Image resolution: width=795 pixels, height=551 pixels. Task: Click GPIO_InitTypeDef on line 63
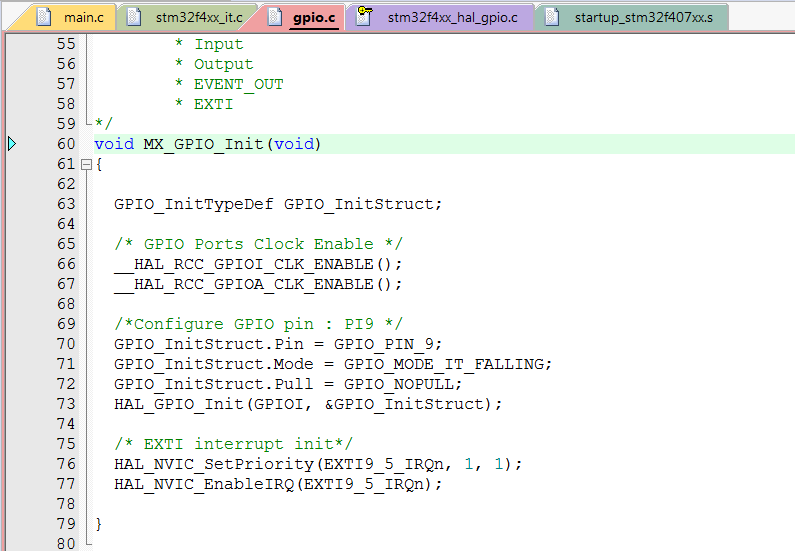(x=194, y=204)
